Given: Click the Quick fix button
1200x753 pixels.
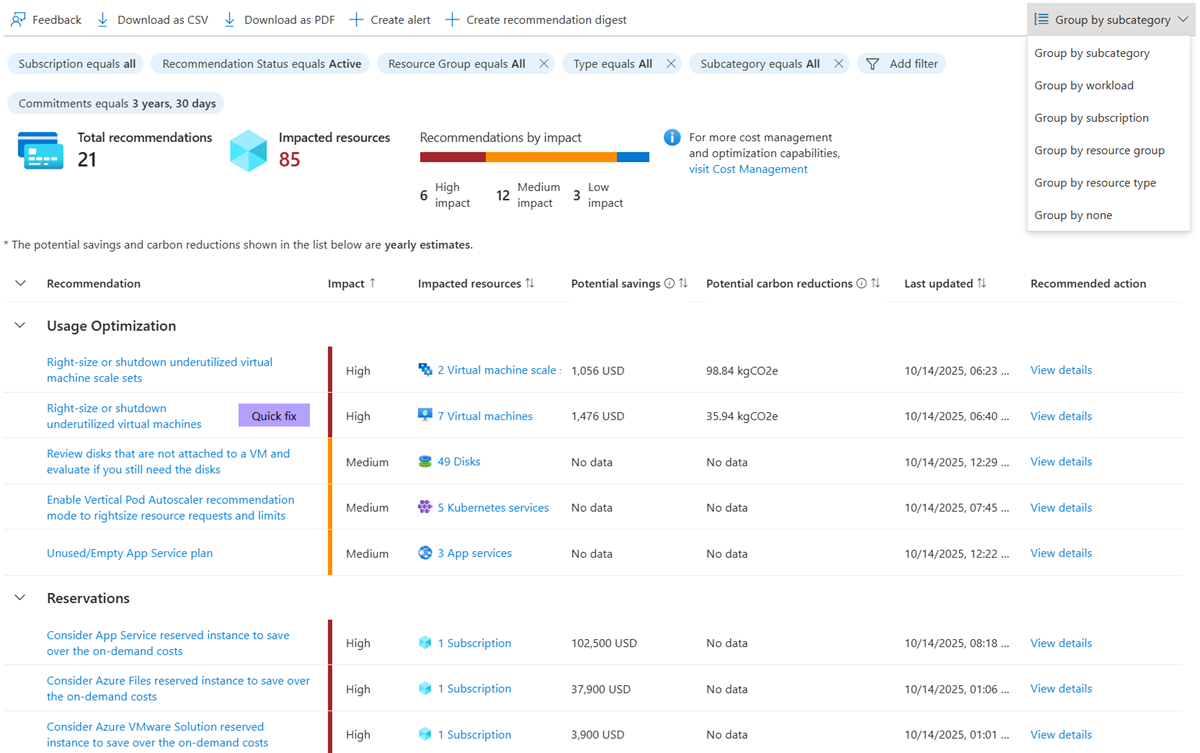Looking at the screenshot, I should tap(273, 415).
